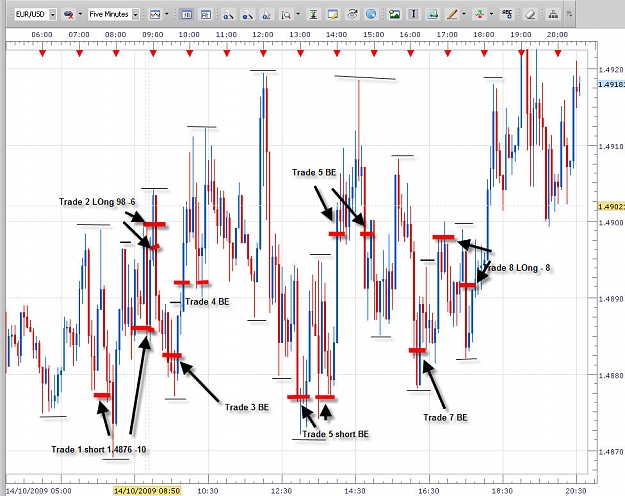Click the 13:00 time label on top axis
This screenshot has width=625, height=496.
click(x=300, y=35)
